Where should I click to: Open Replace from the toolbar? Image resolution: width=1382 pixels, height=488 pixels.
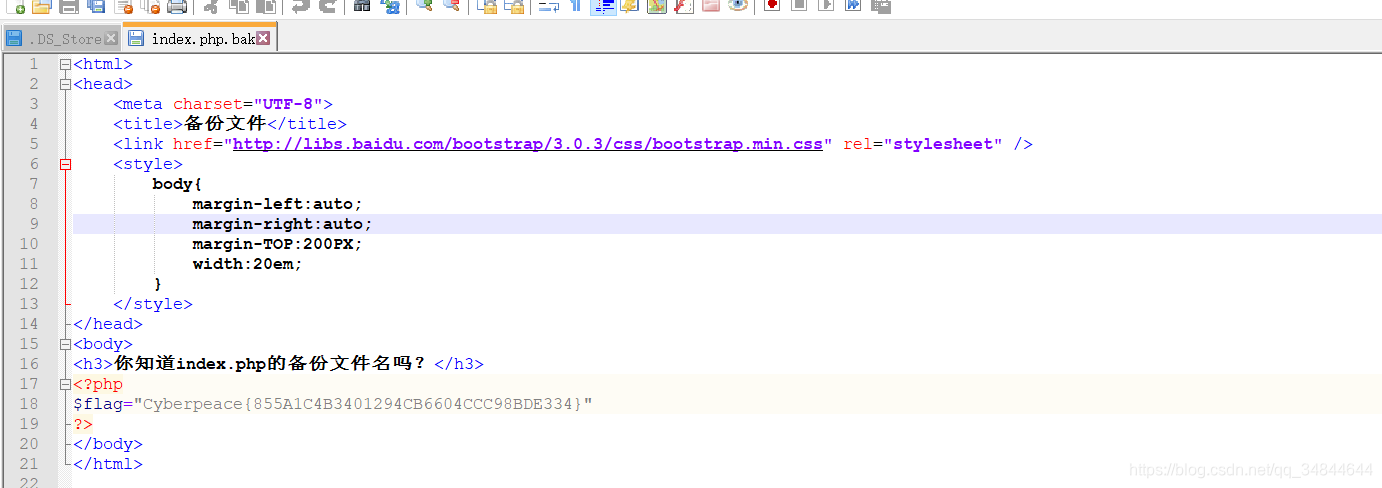coord(390,5)
